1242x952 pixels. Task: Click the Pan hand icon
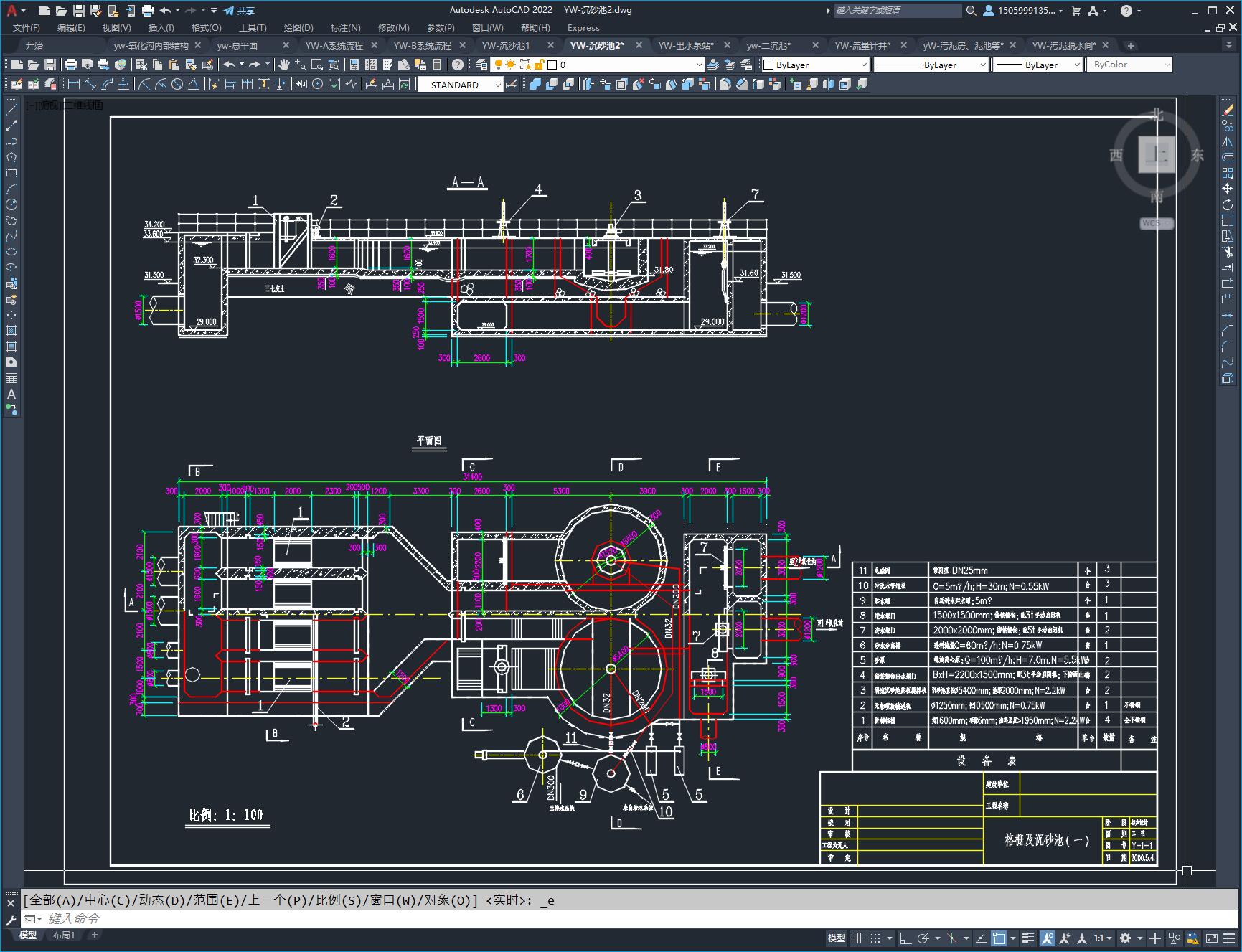coord(284,65)
